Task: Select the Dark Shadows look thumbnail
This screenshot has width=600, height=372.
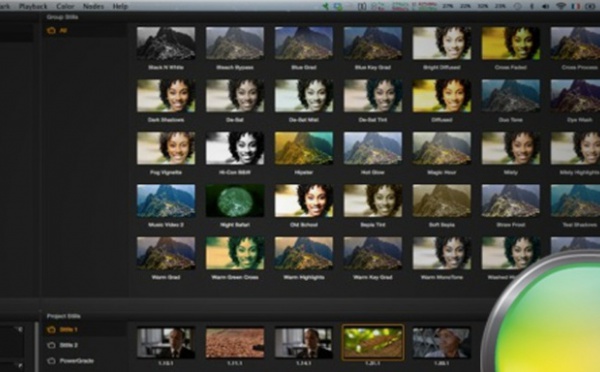Action: (x=166, y=96)
